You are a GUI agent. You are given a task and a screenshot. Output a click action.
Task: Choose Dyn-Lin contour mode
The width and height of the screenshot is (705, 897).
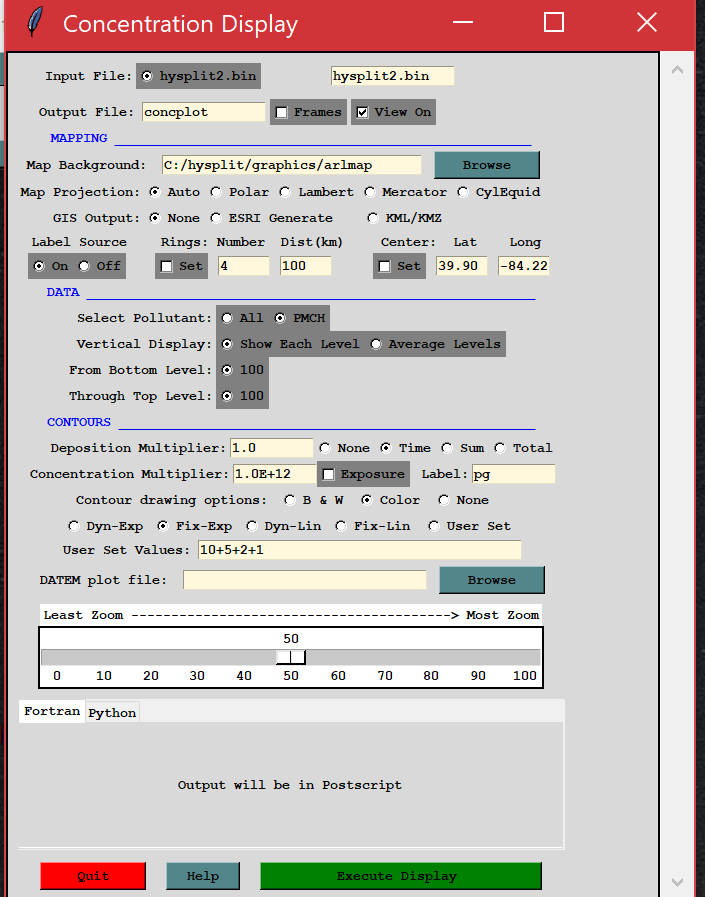pyautogui.click(x=251, y=526)
